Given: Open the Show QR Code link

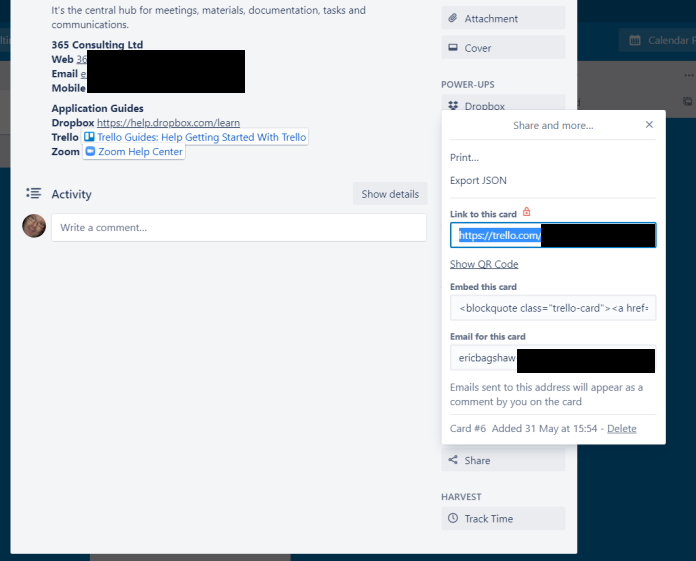Looking at the screenshot, I should click(x=484, y=264).
